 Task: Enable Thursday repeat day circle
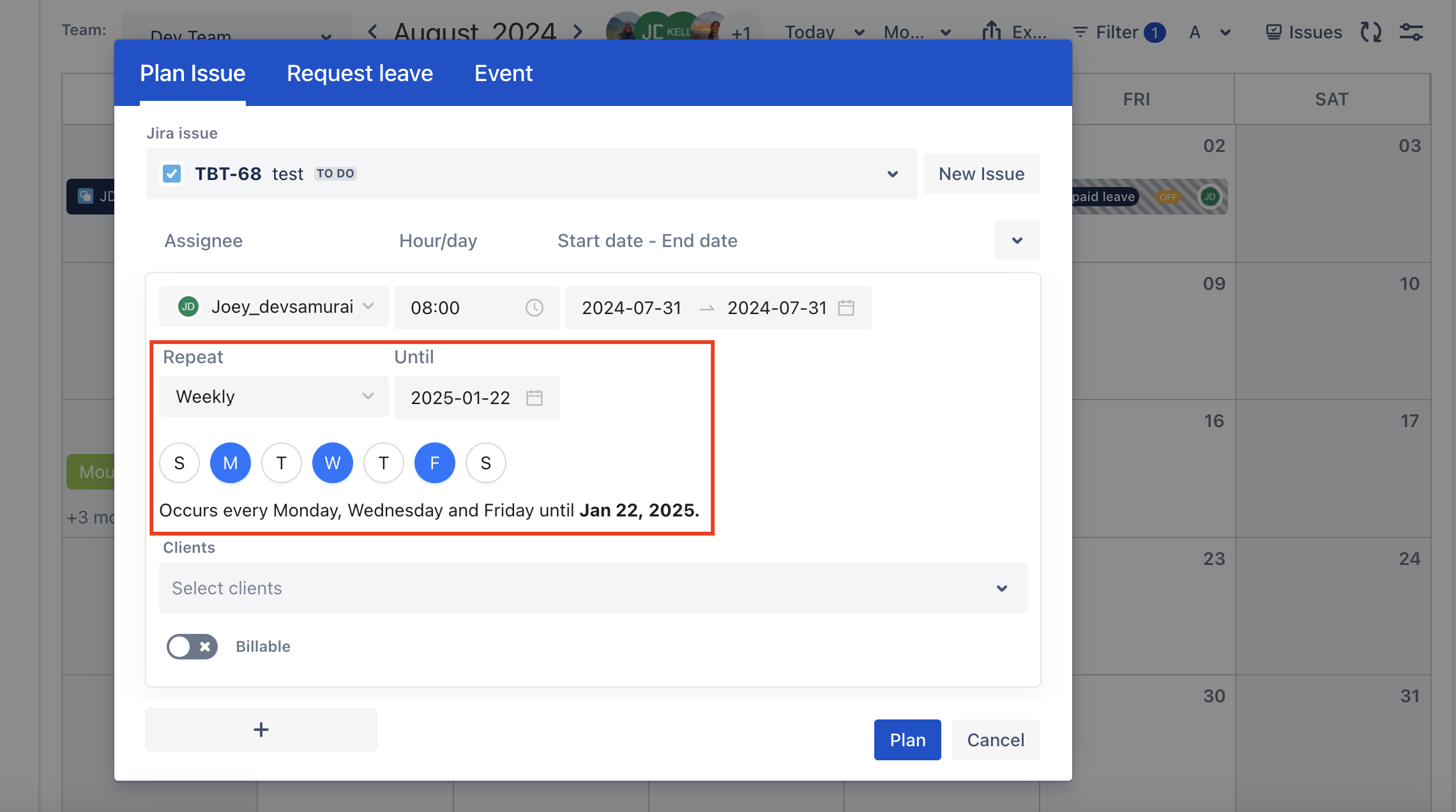click(383, 463)
